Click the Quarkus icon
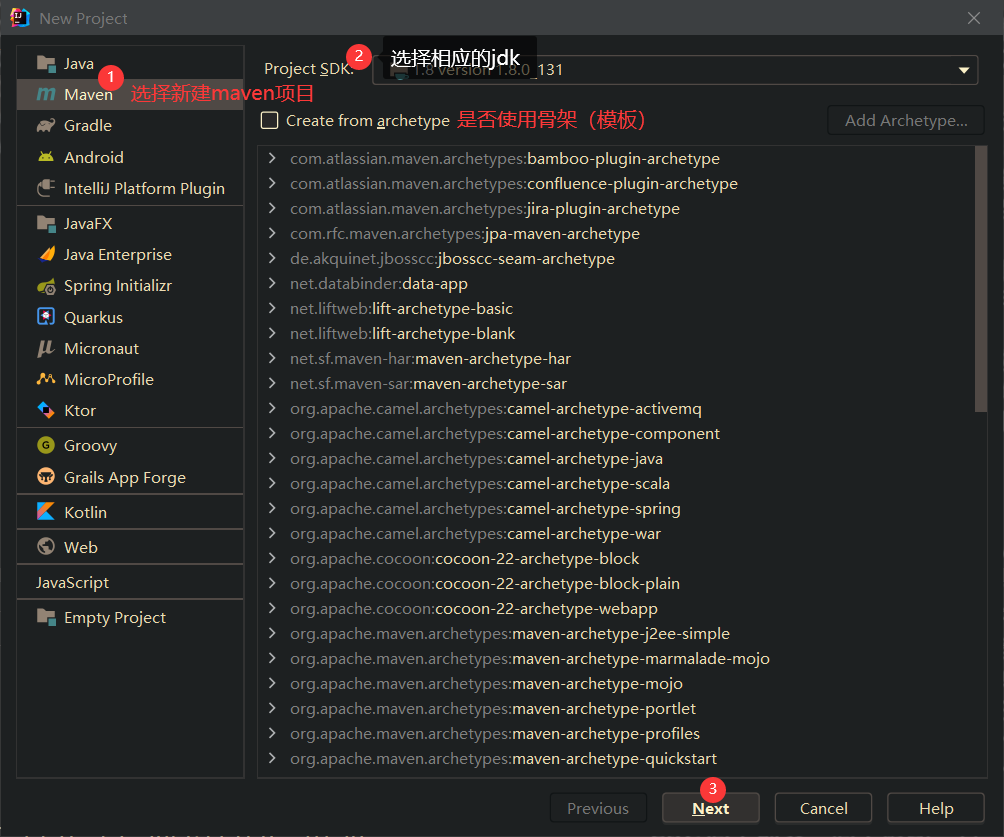The width and height of the screenshot is (1004, 837). 46,317
